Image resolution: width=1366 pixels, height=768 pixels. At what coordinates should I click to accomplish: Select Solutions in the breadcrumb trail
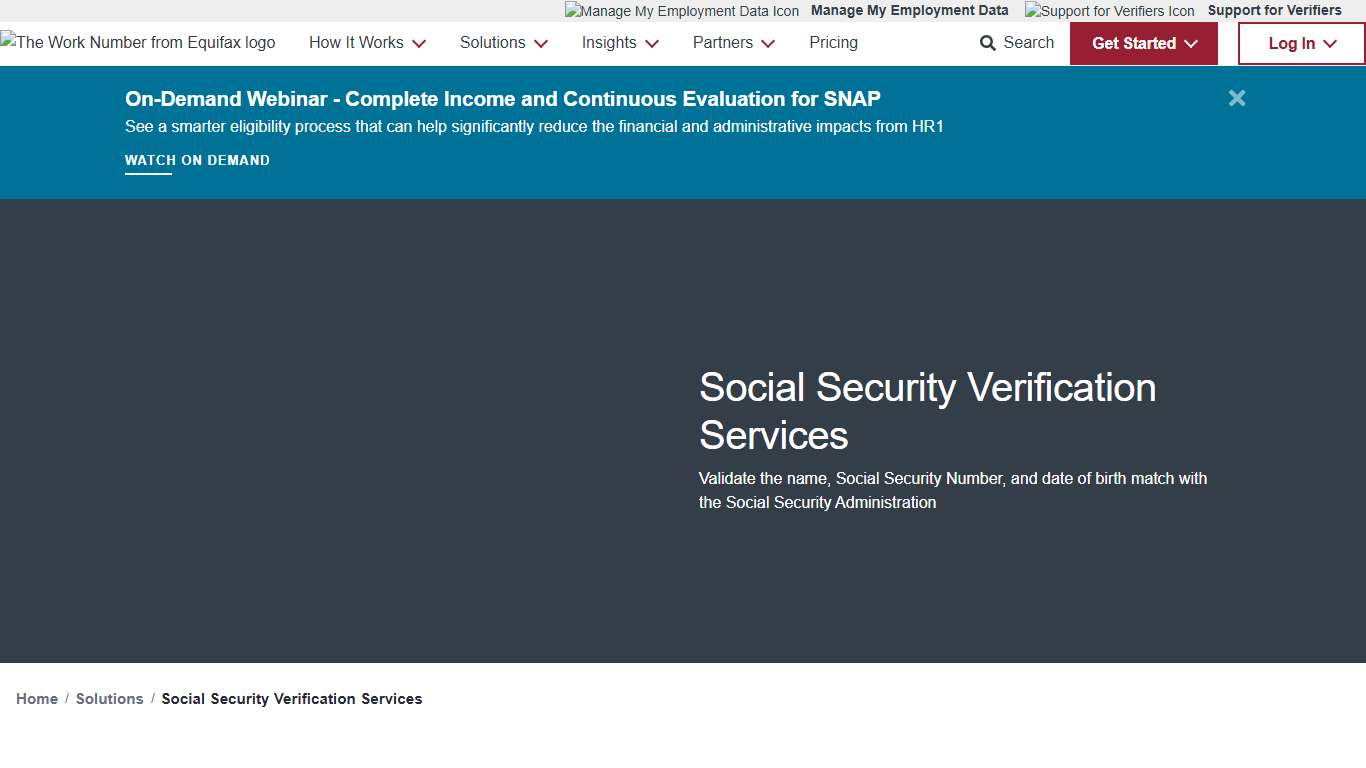click(109, 698)
